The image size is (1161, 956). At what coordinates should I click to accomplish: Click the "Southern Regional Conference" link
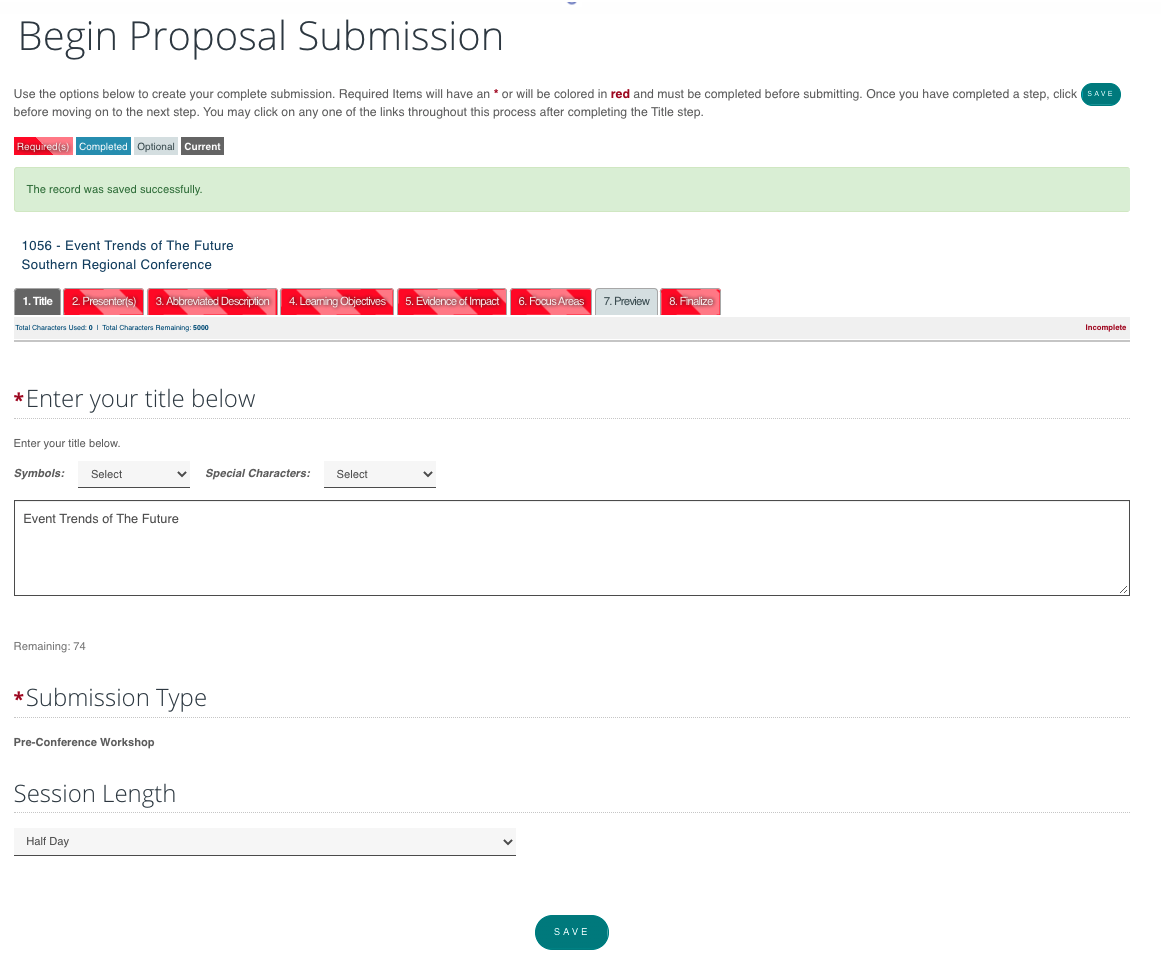(116, 264)
